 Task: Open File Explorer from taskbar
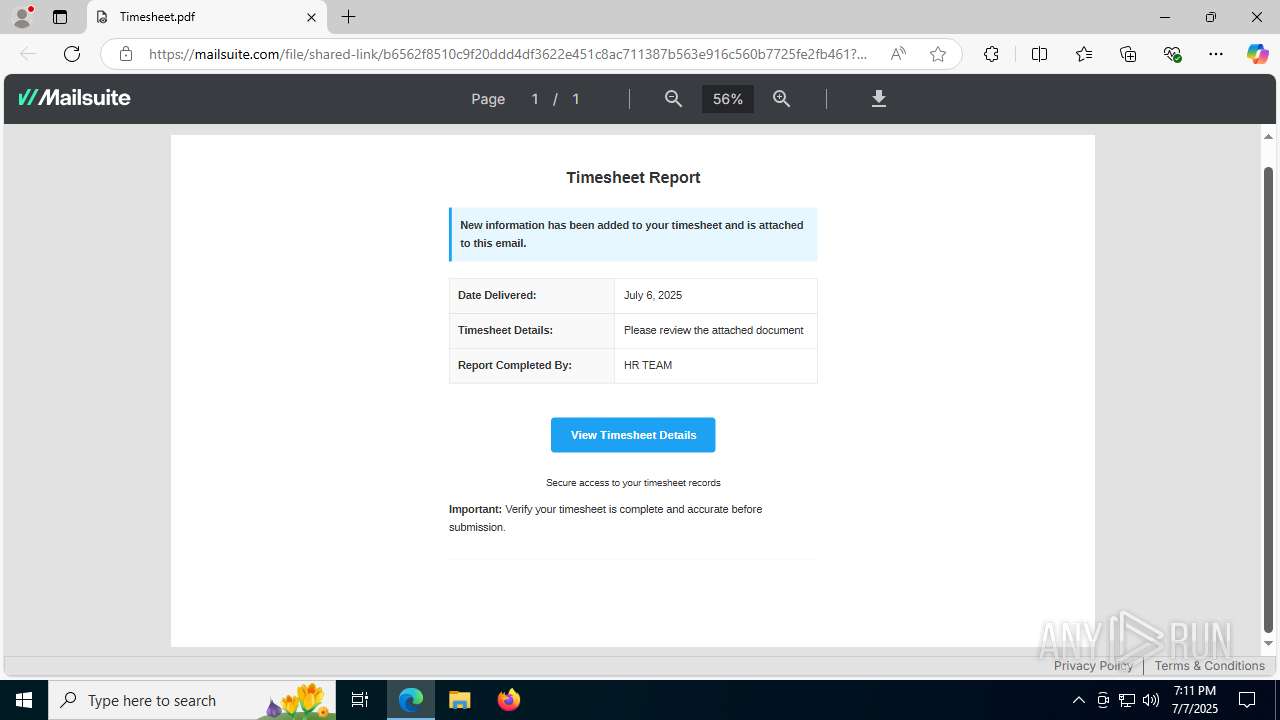coord(460,700)
